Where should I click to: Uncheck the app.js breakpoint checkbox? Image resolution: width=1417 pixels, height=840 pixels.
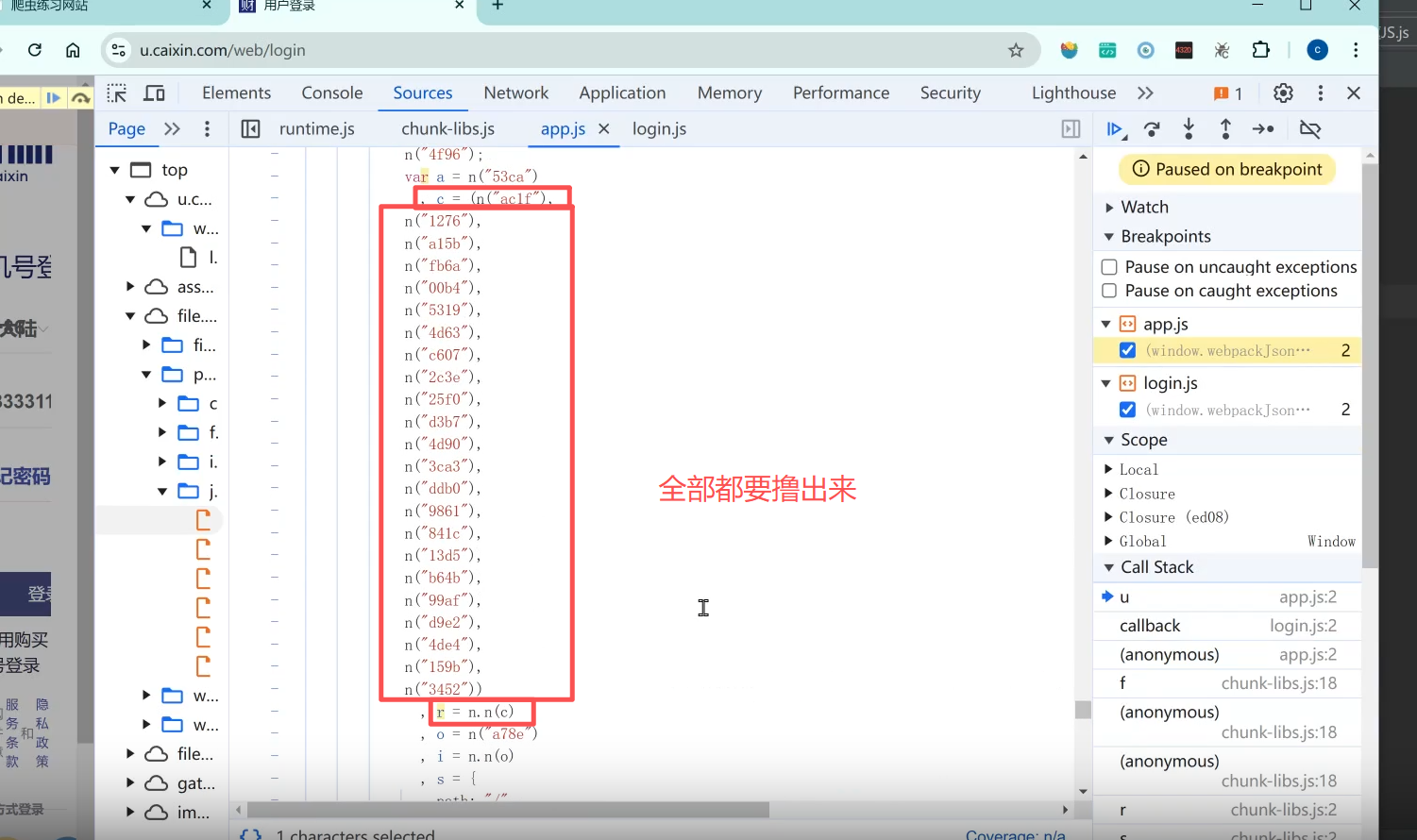1127,350
